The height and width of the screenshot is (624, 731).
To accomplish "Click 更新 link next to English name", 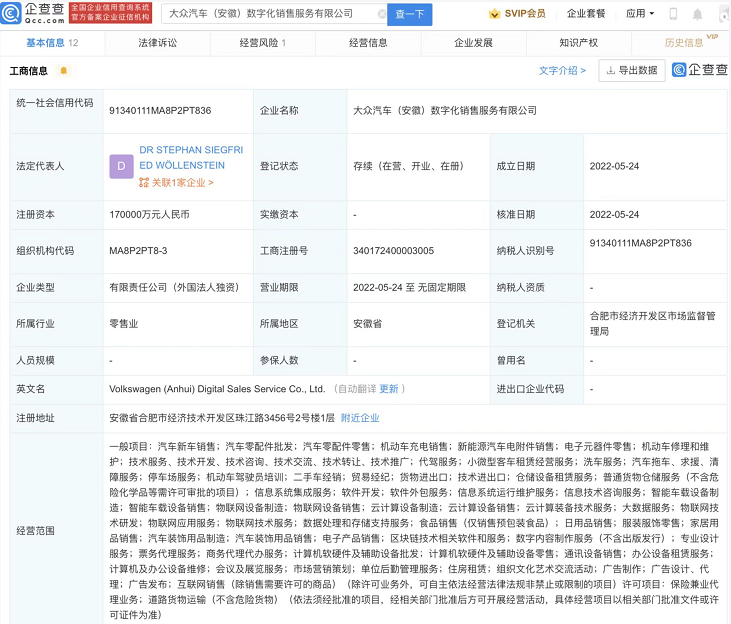I will pyautogui.click(x=388, y=389).
